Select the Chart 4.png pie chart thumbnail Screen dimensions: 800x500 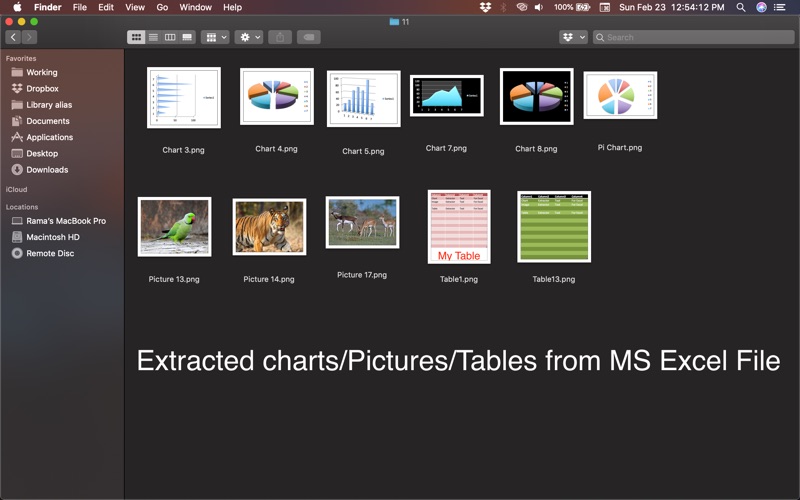(277, 96)
